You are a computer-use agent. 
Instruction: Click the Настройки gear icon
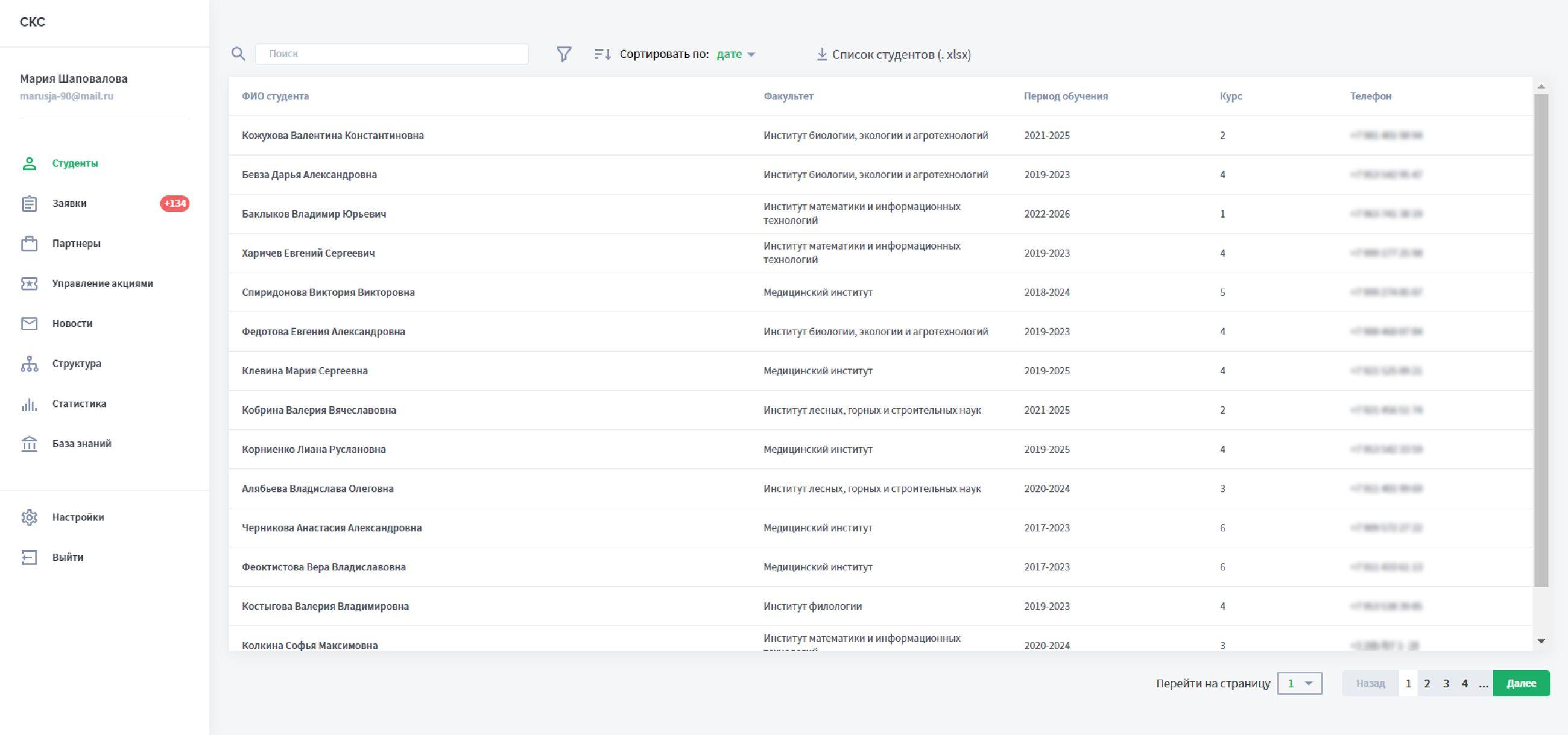click(29, 517)
